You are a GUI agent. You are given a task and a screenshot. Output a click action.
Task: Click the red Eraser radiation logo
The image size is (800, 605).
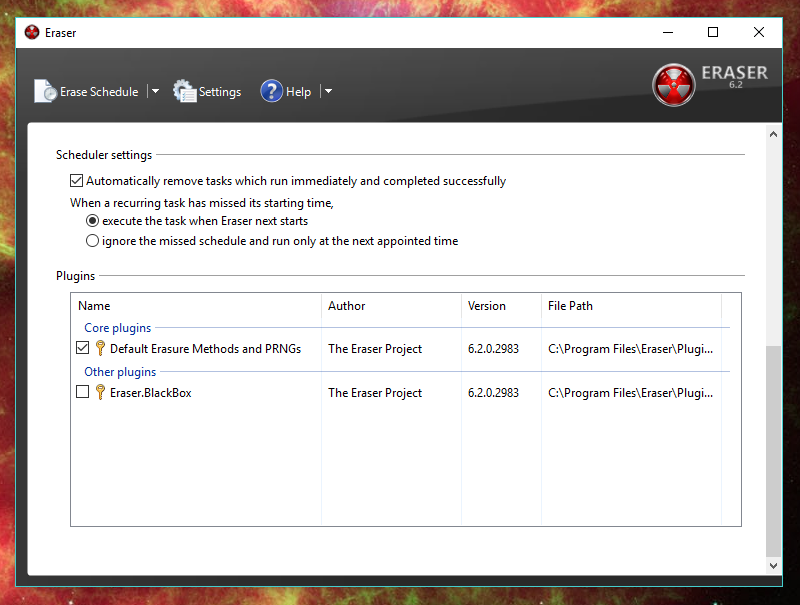[x=673, y=85]
